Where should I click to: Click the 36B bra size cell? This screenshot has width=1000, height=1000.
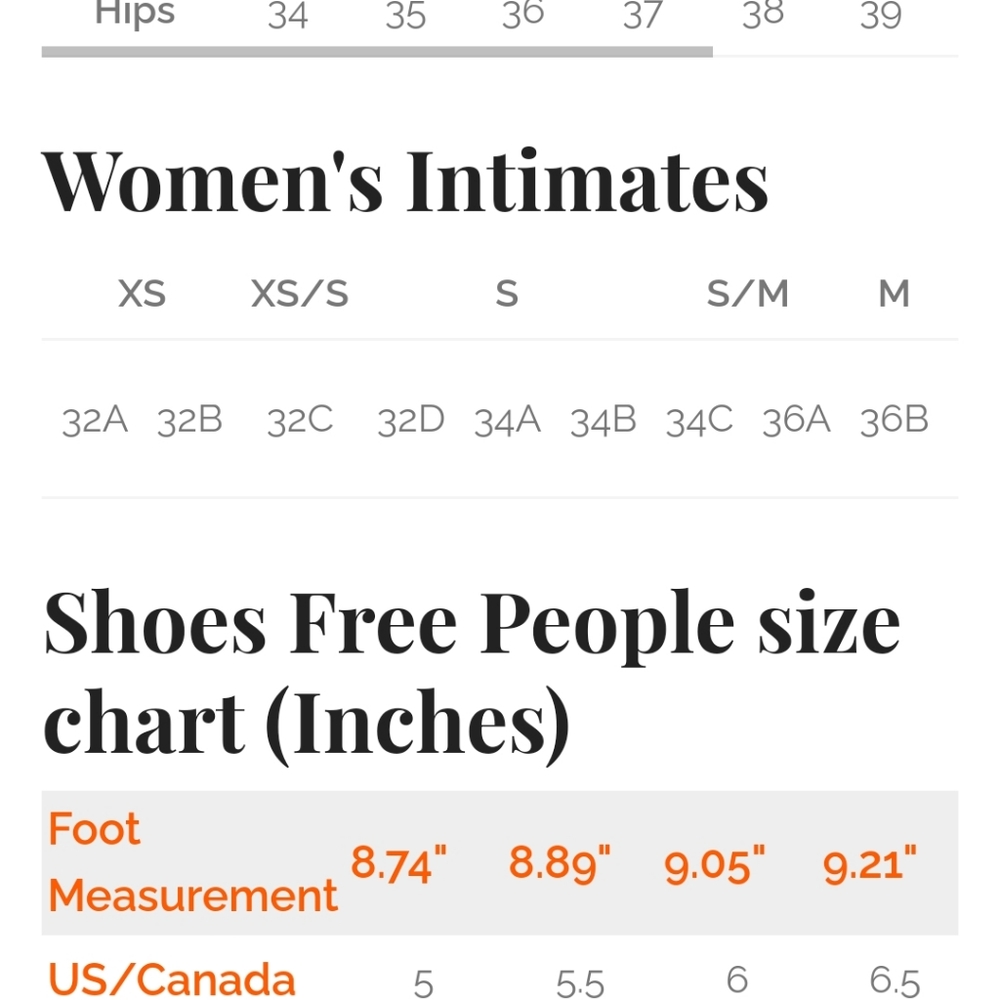coord(893,421)
